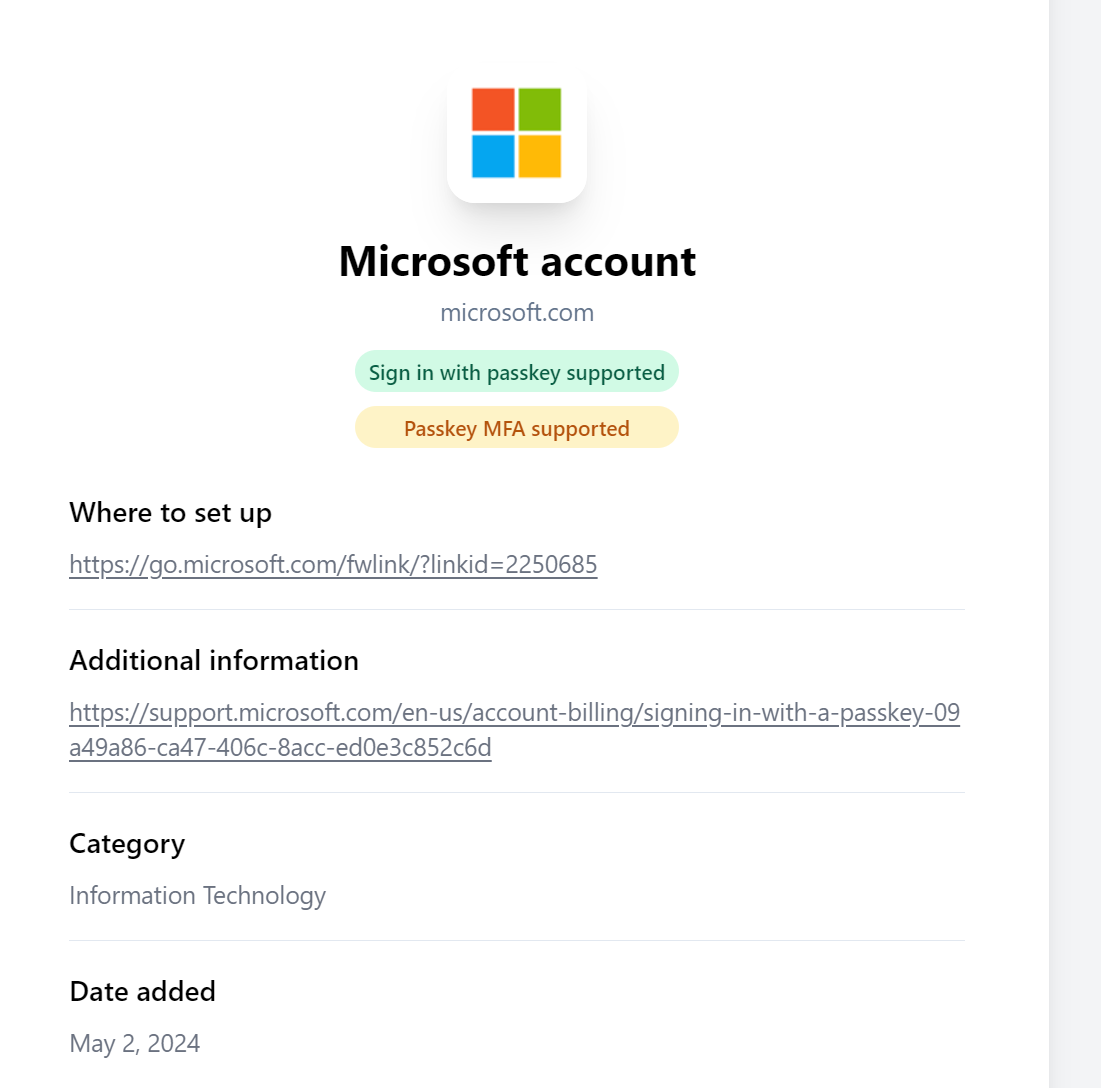Click the Date added label
The width and height of the screenshot is (1101, 1088).
tap(142, 992)
